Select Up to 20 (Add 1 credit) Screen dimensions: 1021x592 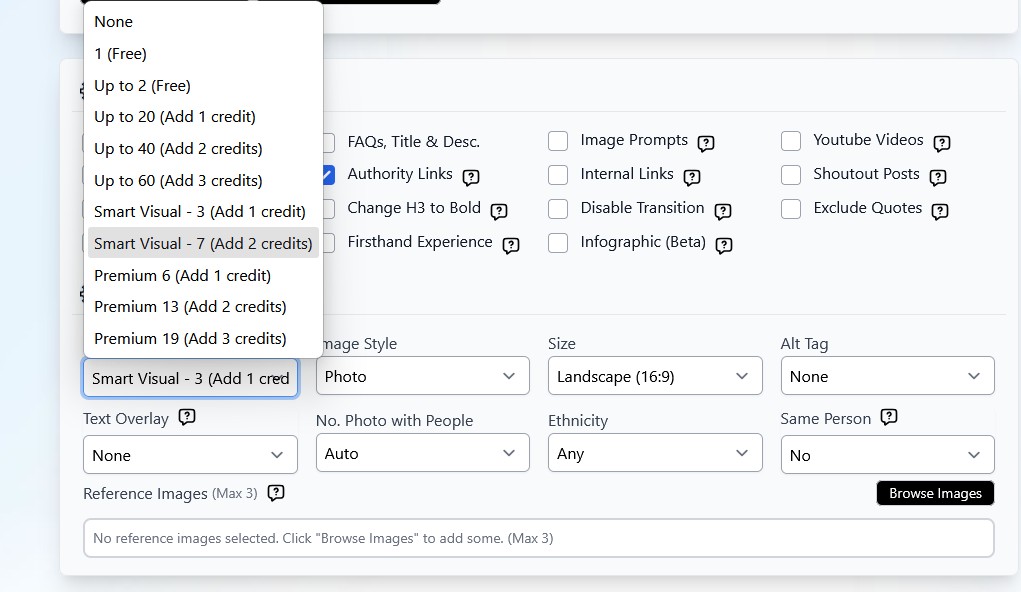point(203,117)
